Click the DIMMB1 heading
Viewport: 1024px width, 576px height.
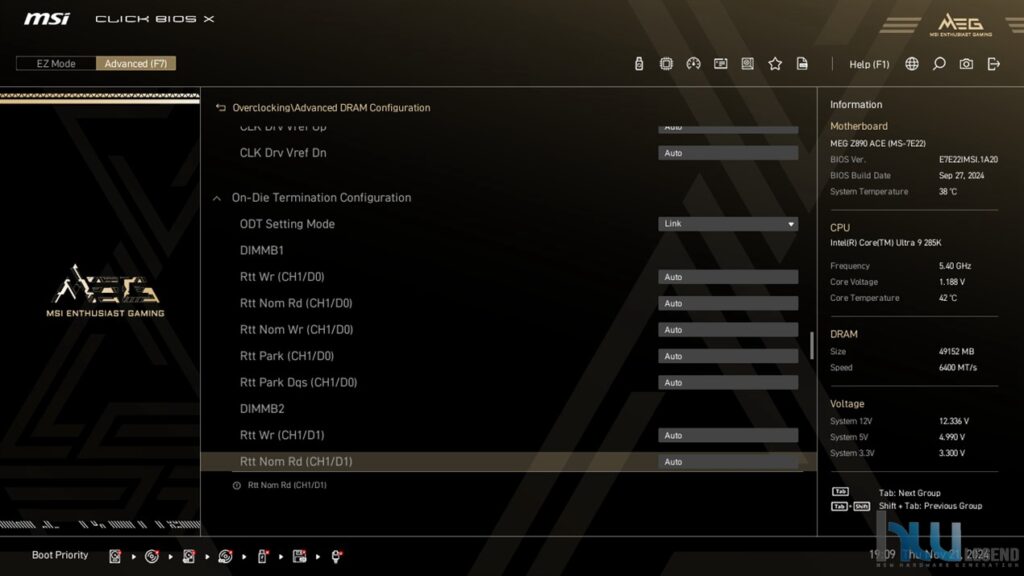[261, 250]
